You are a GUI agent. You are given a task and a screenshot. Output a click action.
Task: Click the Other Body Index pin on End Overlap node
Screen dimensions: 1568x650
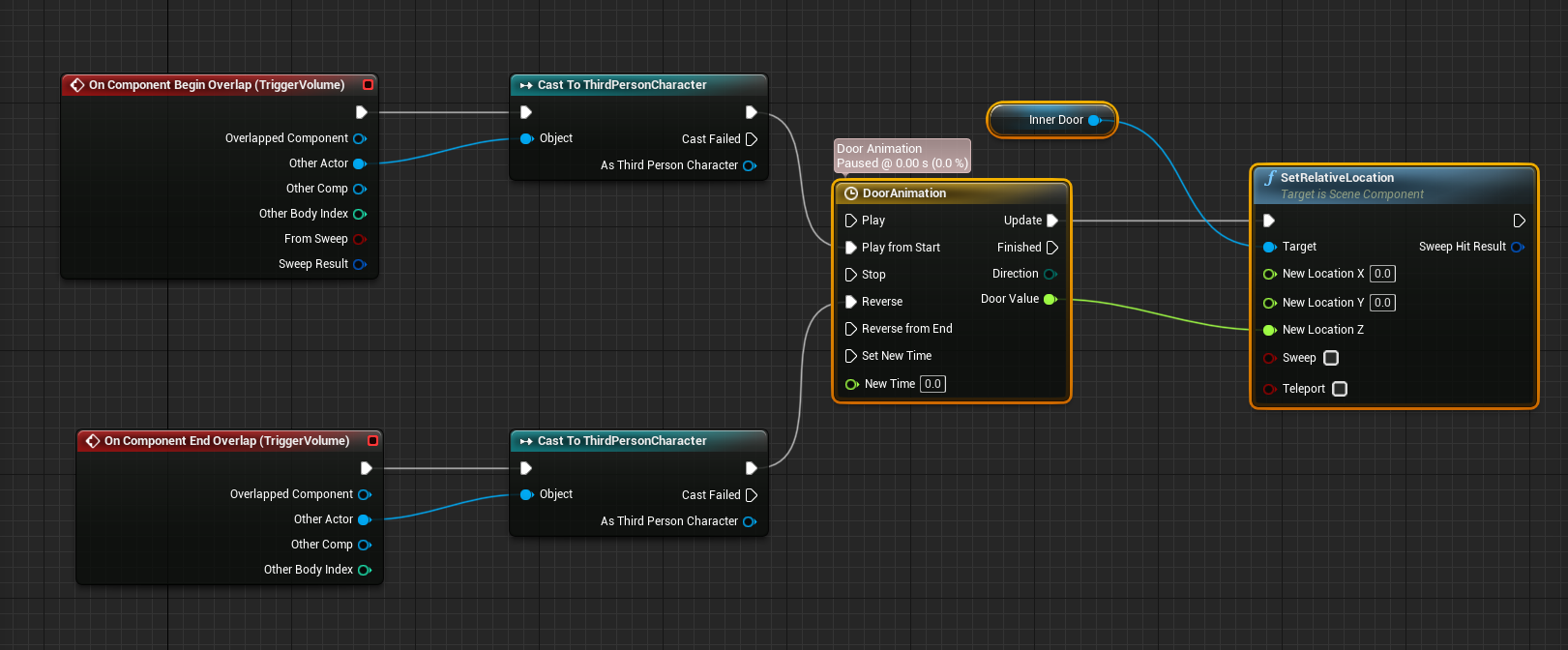[365, 570]
